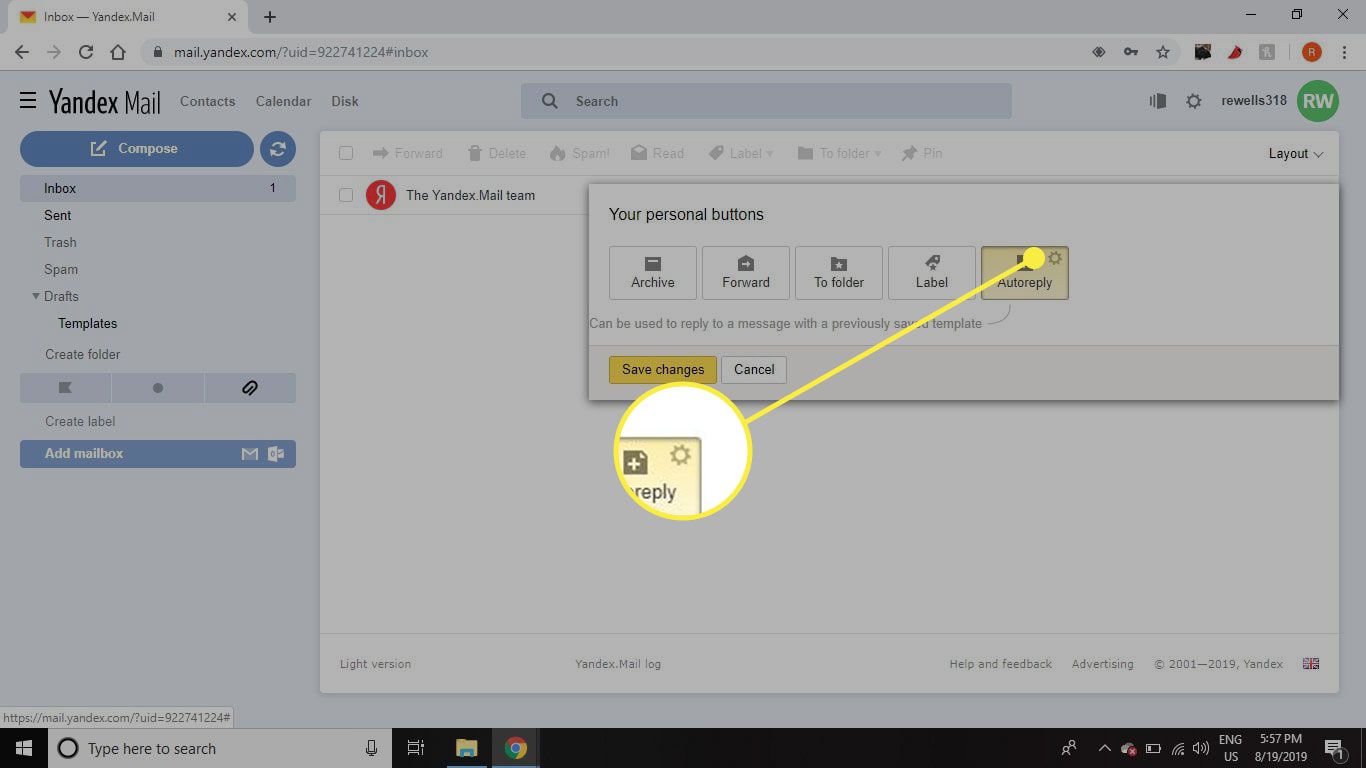The width and height of the screenshot is (1366, 768).
Task: Open the Windows Start menu
Action: tap(24, 748)
